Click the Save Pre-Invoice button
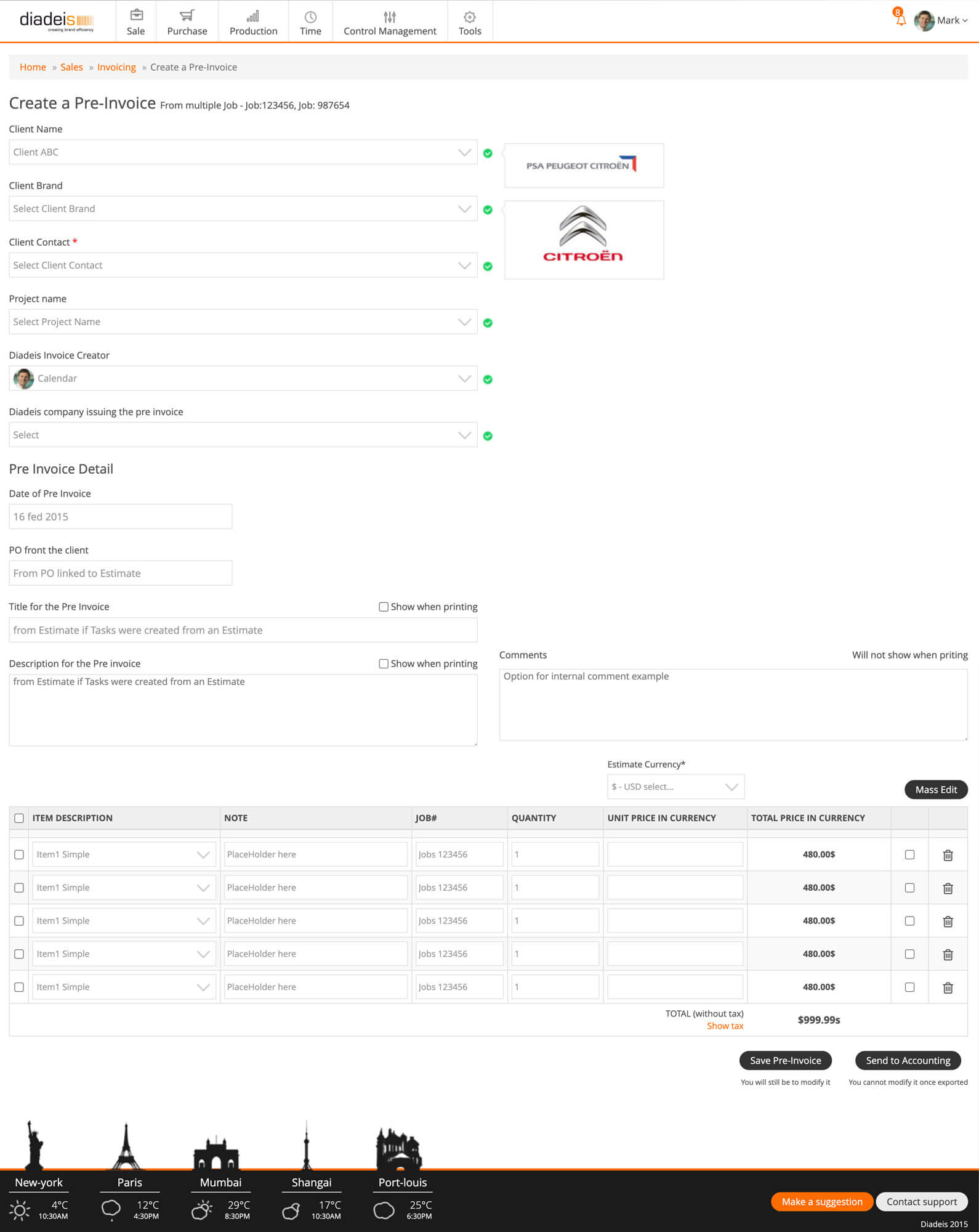Image resolution: width=979 pixels, height=1232 pixels. [785, 1060]
